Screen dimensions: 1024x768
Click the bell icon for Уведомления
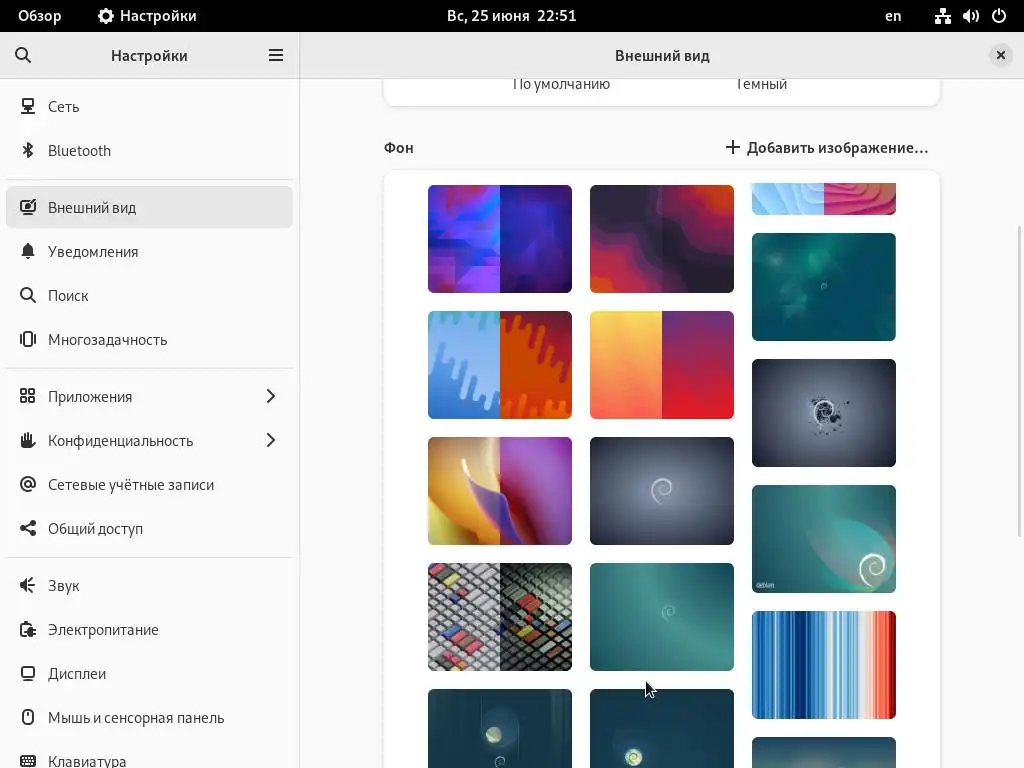coord(27,251)
